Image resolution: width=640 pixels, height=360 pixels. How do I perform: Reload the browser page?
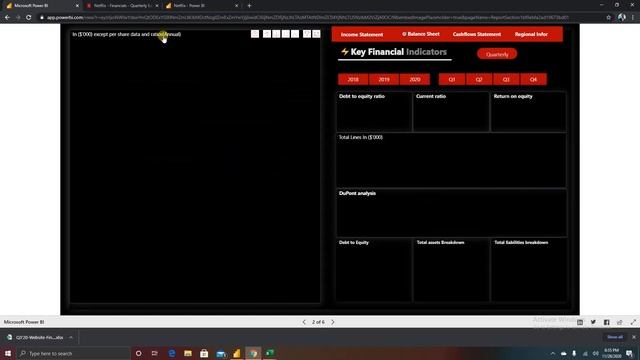pyautogui.click(x=29, y=18)
